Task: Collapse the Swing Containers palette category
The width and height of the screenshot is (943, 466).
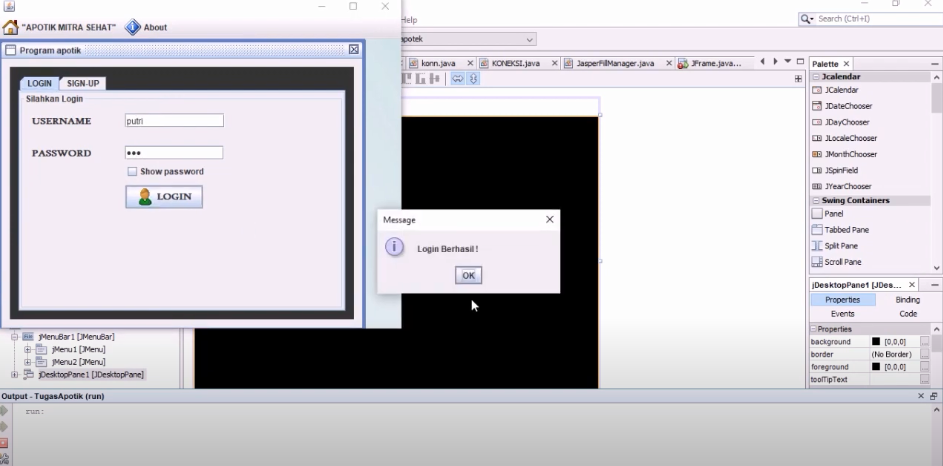Action: pyautogui.click(x=816, y=201)
